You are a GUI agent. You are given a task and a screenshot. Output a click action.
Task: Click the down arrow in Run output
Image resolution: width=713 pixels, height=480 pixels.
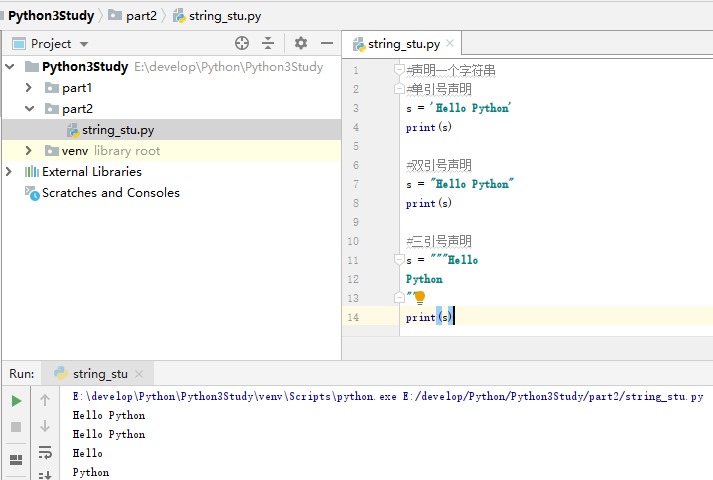point(45,426)
